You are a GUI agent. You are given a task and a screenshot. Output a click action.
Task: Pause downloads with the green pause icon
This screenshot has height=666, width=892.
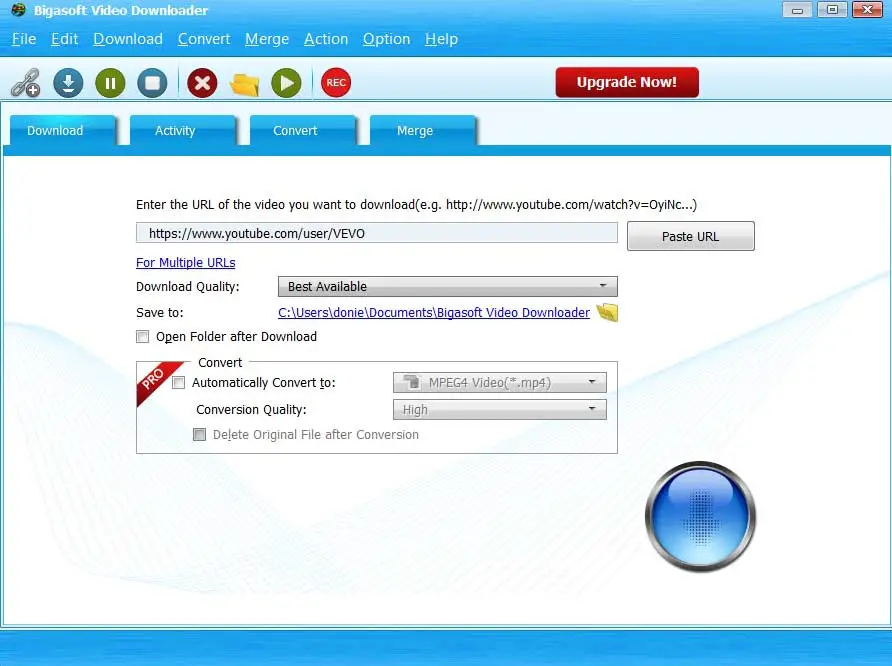pyautogui.click(x=110, y=83)
